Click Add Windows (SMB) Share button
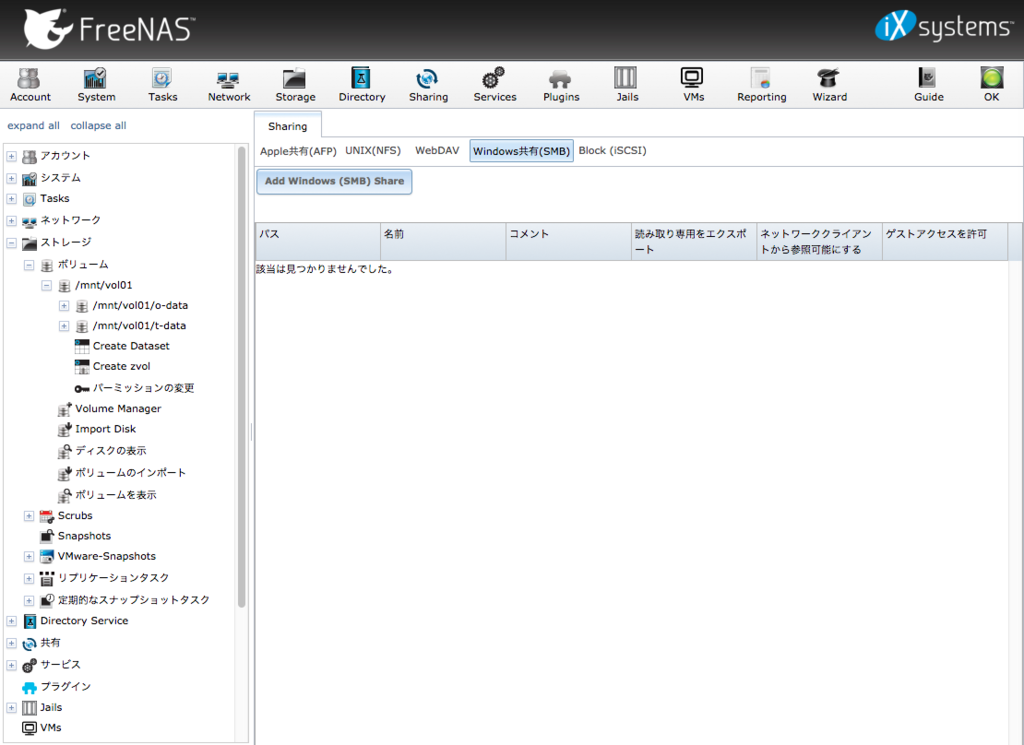The height and width of the screenshot is (745, 1024). [334, 181]
